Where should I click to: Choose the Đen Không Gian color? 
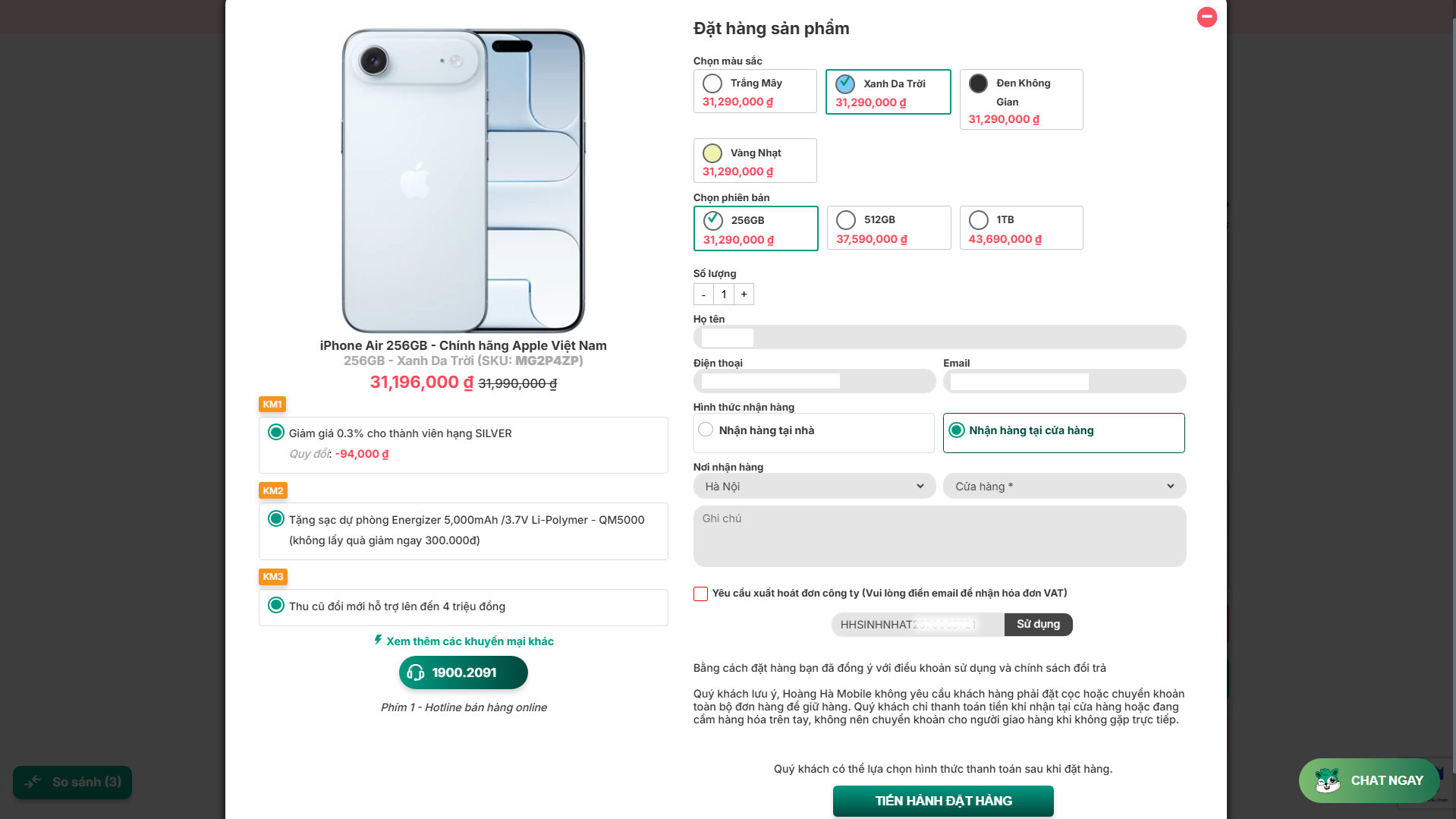coord(979,83)
